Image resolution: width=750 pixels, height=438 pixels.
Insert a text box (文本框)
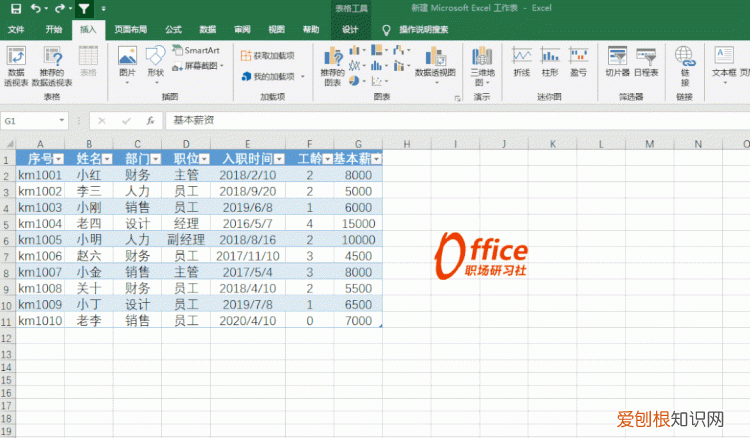pyautogui.click(x=724, y=66)
